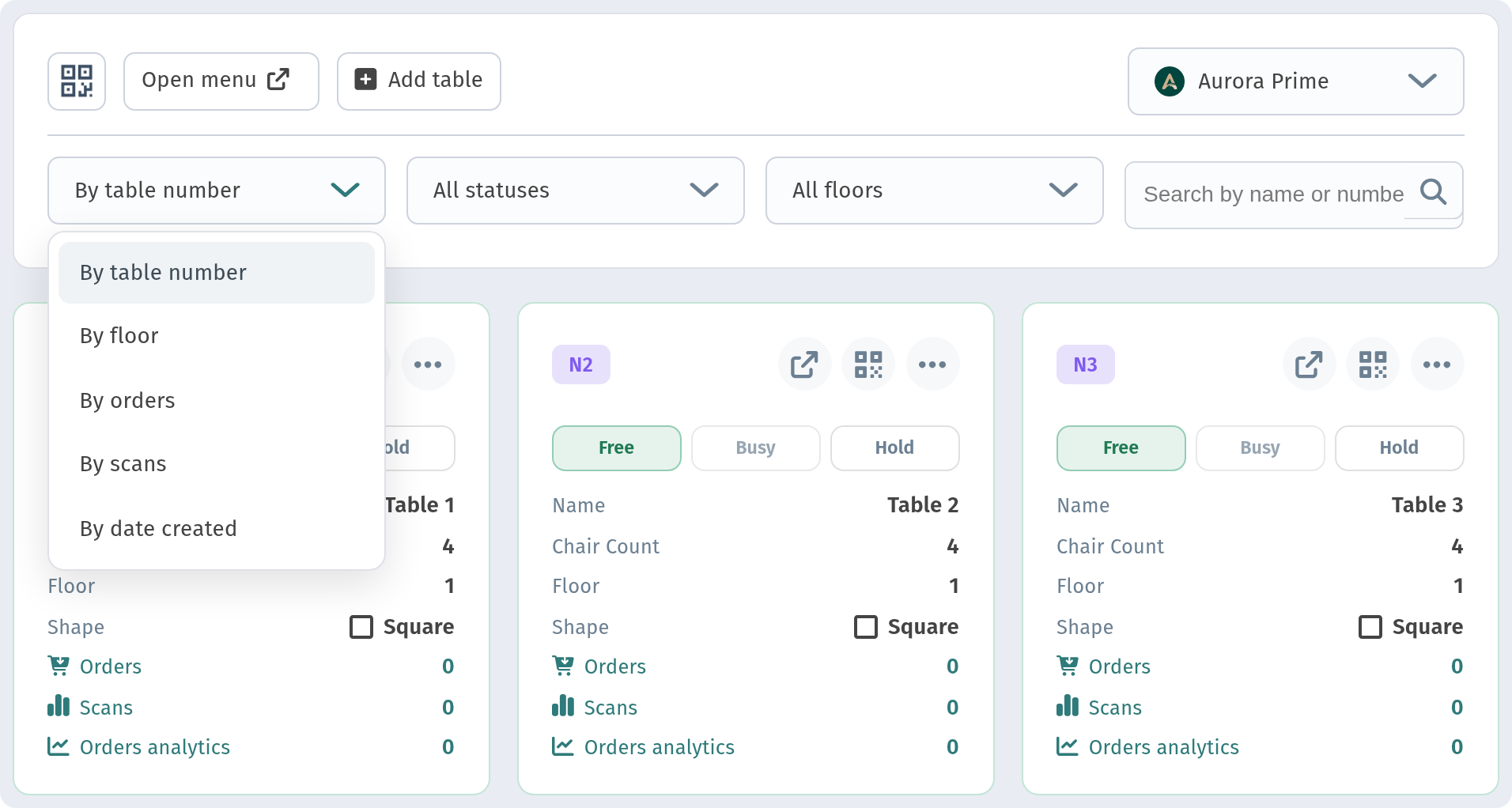Image resolution: width=1512 pixels, height=808 pixels.
Task: Open Orders analytics for Table 2
Action: click(660, 747)
